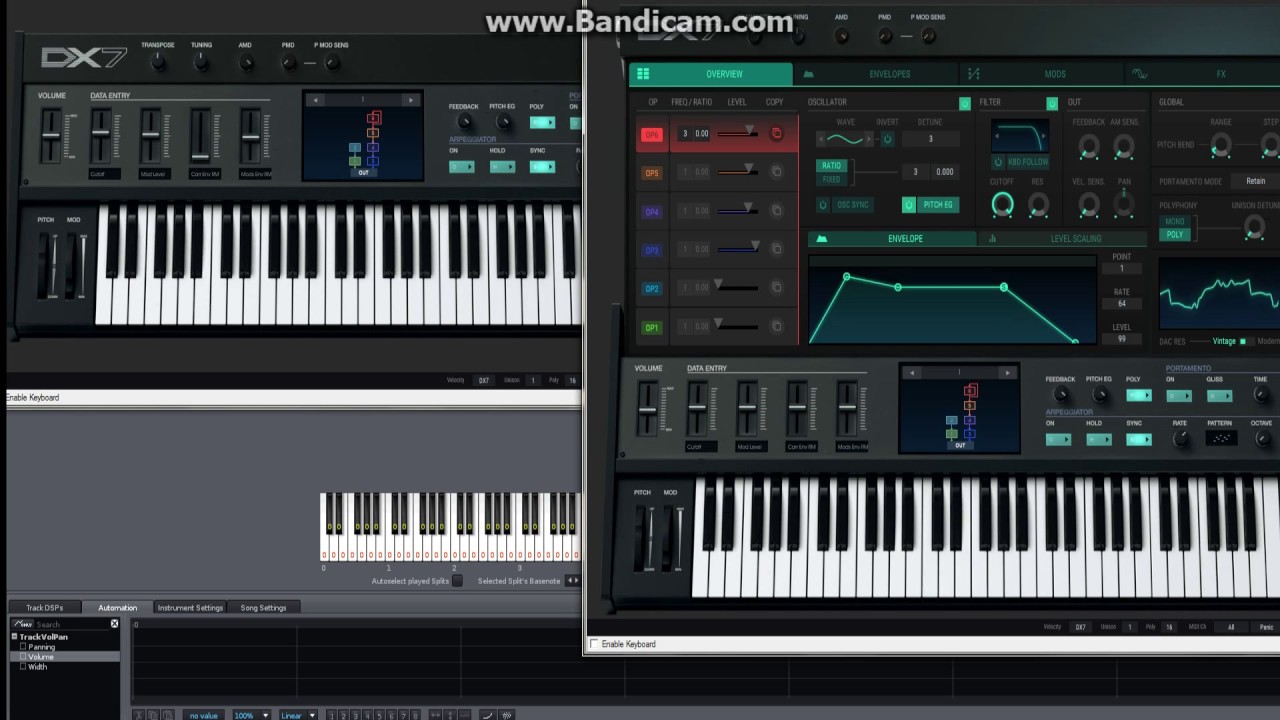The height and width of the screenshot is (720, 1280).
Task: Open the MIDI Ch All selector
Action: click(1231, 627)
